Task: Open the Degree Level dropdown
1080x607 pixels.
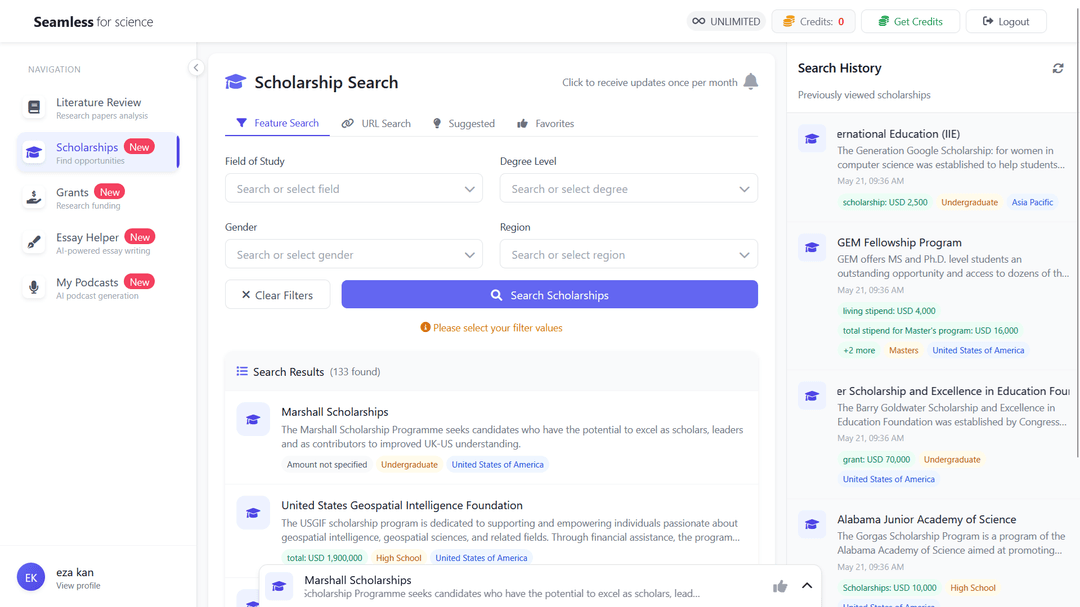Action: [628, 189]
